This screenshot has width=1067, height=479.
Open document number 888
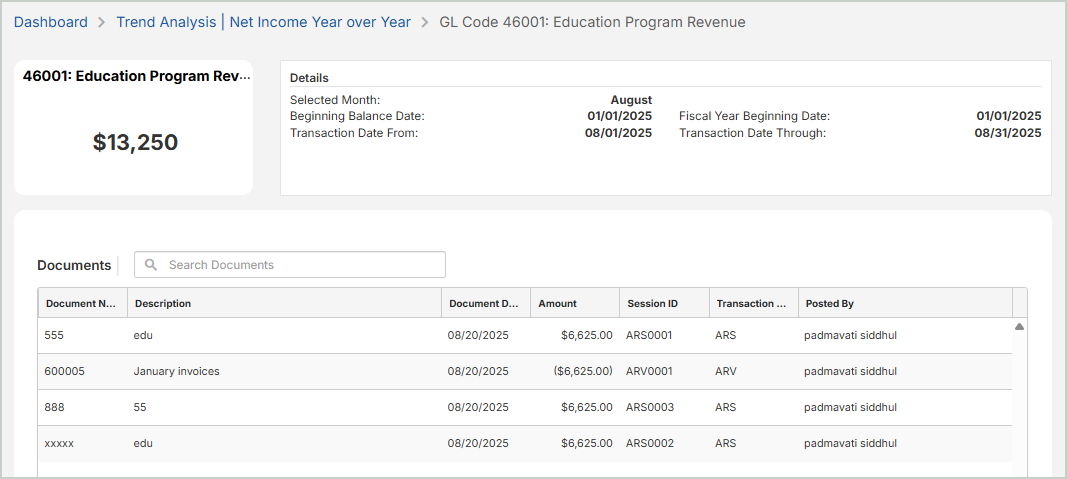(55, 407)
